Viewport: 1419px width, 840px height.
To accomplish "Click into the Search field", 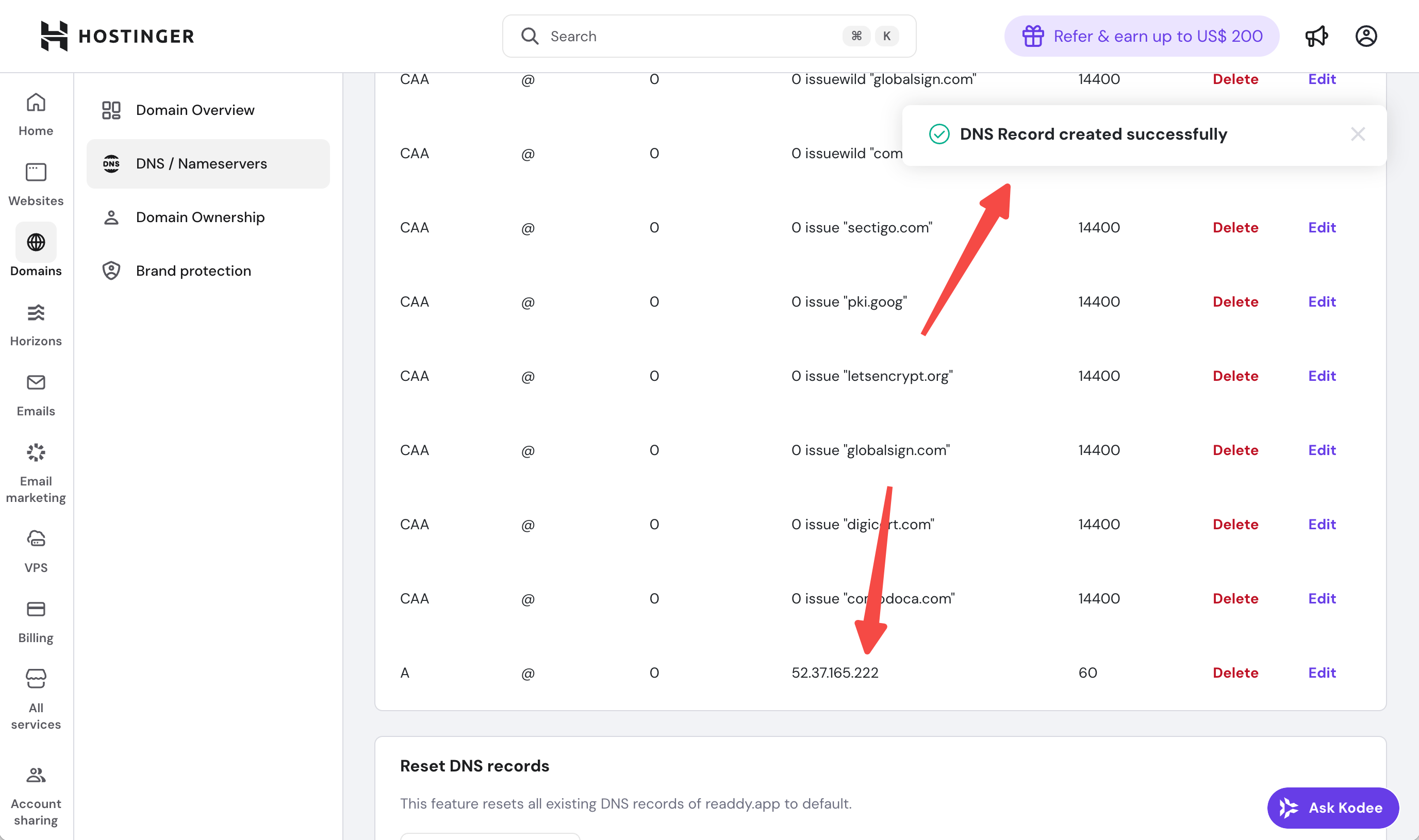I will pyautogui.click(x=691, y=36).
